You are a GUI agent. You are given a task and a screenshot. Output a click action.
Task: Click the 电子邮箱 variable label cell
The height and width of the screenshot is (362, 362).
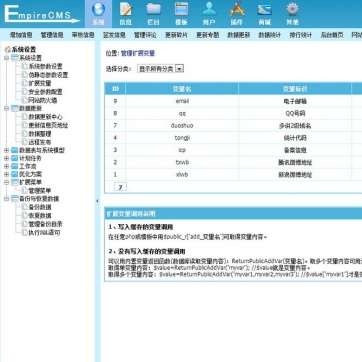pyautogui.click(x=295, y=101)
